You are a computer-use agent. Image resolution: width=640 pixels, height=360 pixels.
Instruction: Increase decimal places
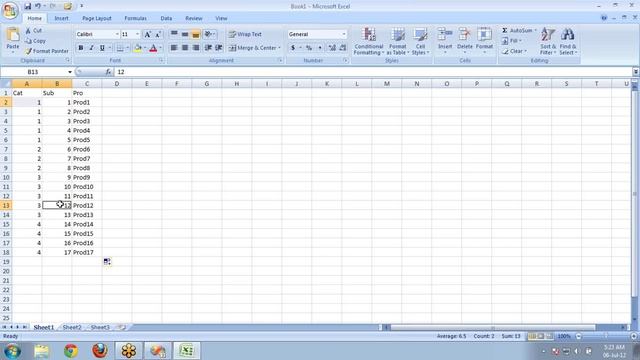pos(332,48)
